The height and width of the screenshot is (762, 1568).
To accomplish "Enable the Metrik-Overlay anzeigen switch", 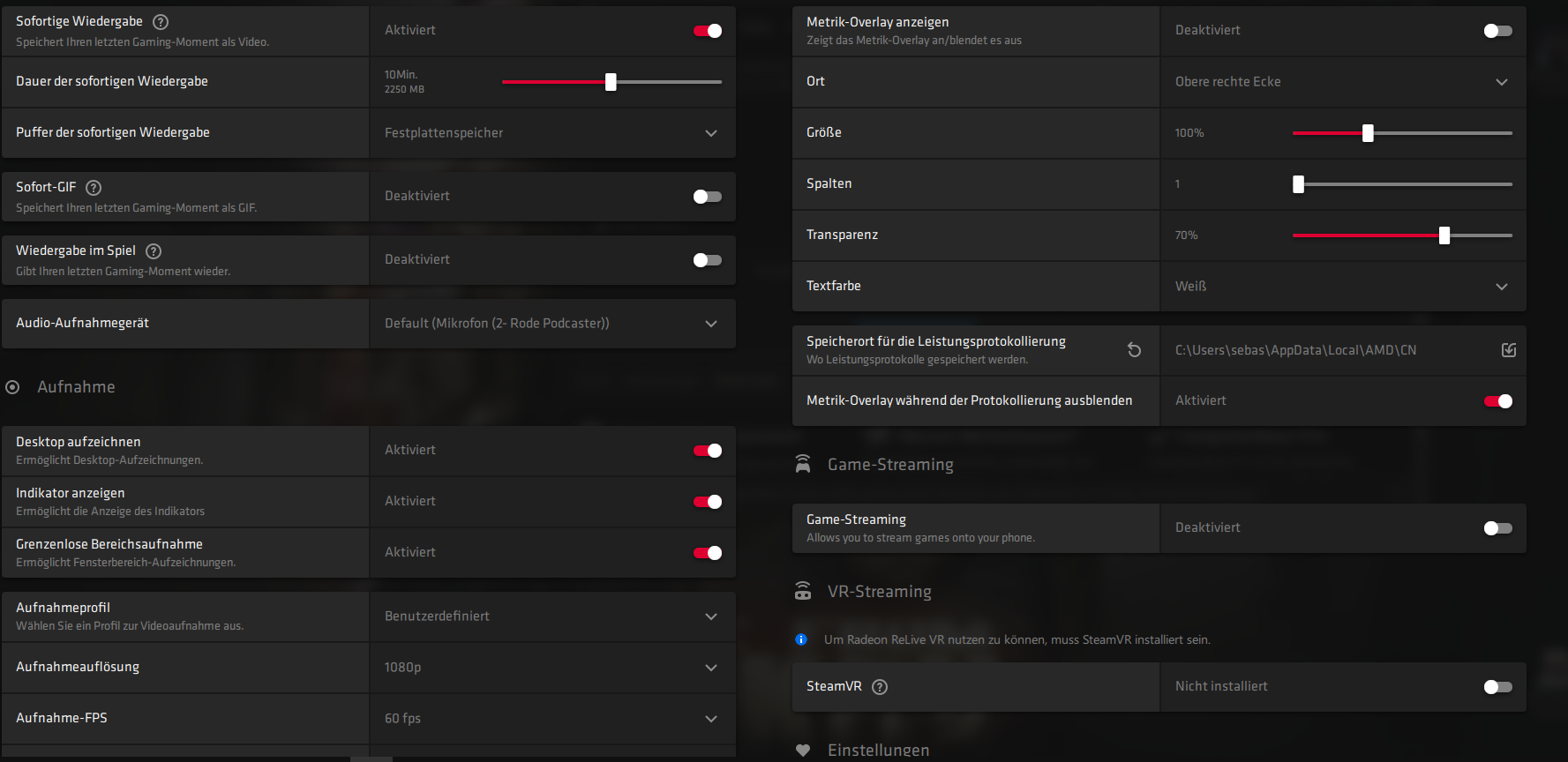I will tap(1497, 31).
